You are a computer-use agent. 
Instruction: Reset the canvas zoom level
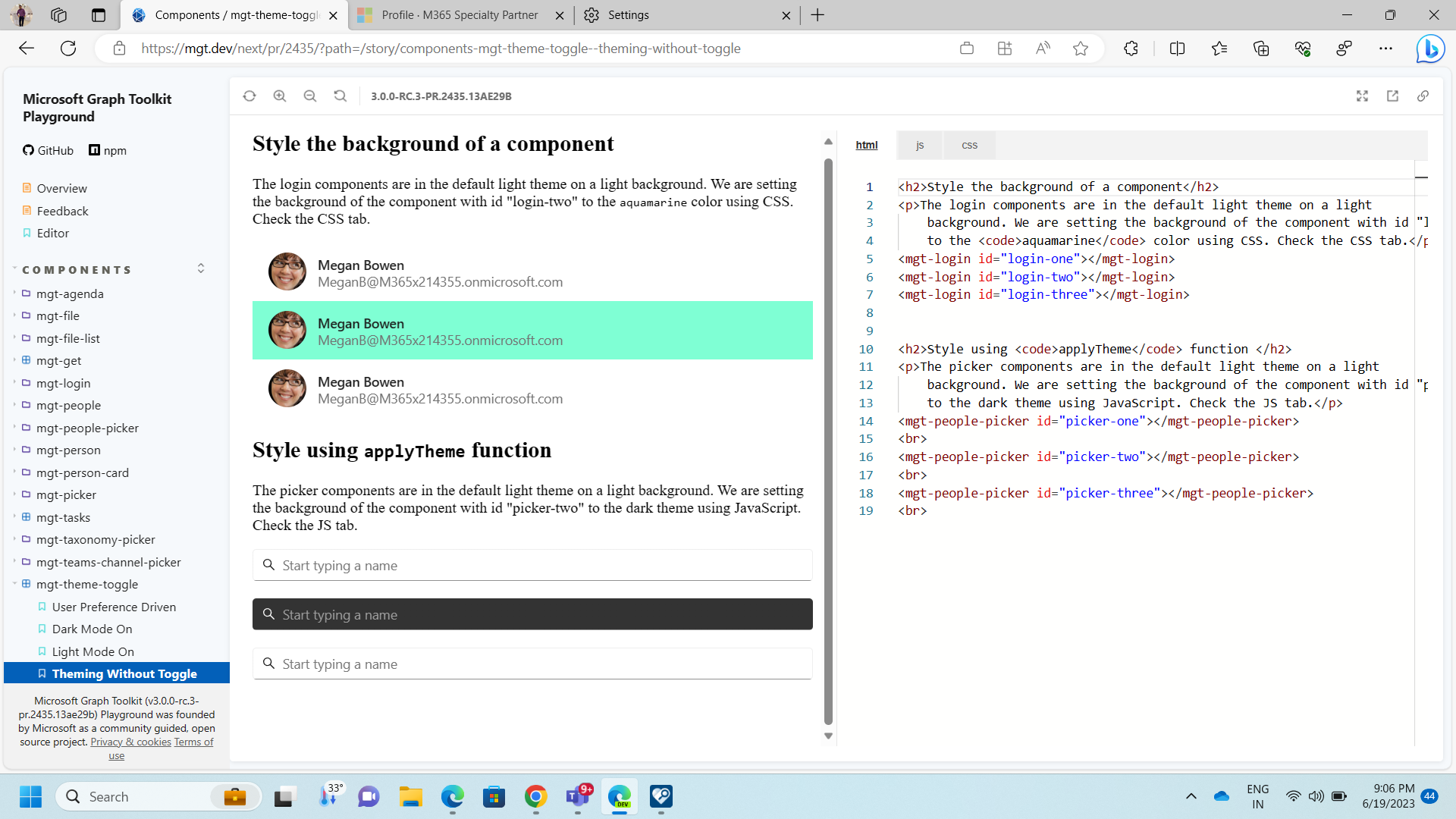[340, 96]
